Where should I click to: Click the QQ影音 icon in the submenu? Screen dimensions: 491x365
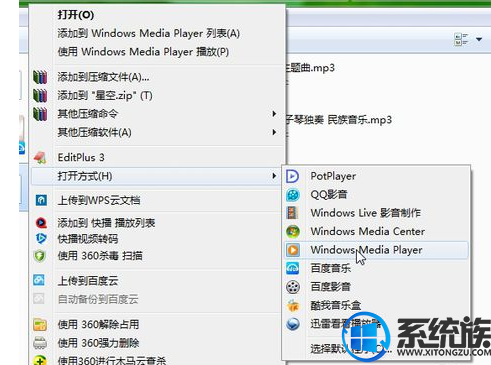point(293,195)
